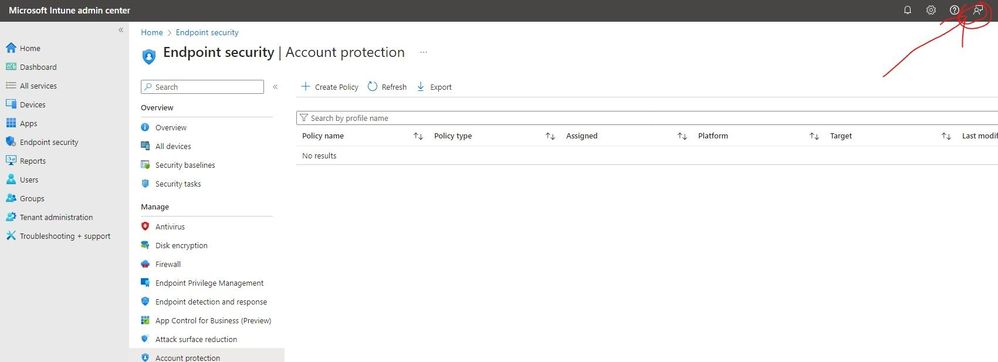Sort by Assigned column arrows
998x362 pixels.
[x=682, y=136]
